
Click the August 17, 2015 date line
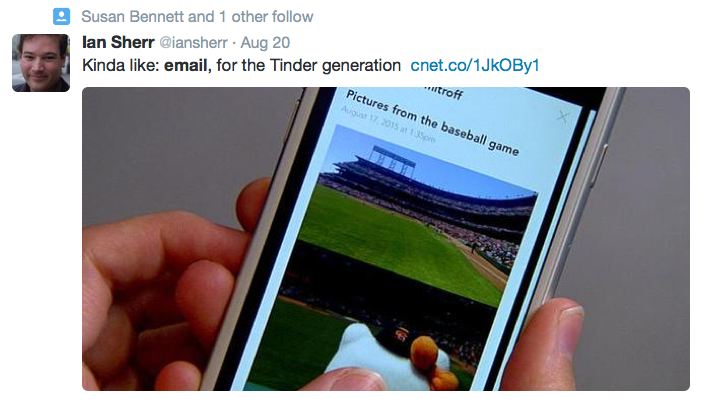click(x=388, y=124)
